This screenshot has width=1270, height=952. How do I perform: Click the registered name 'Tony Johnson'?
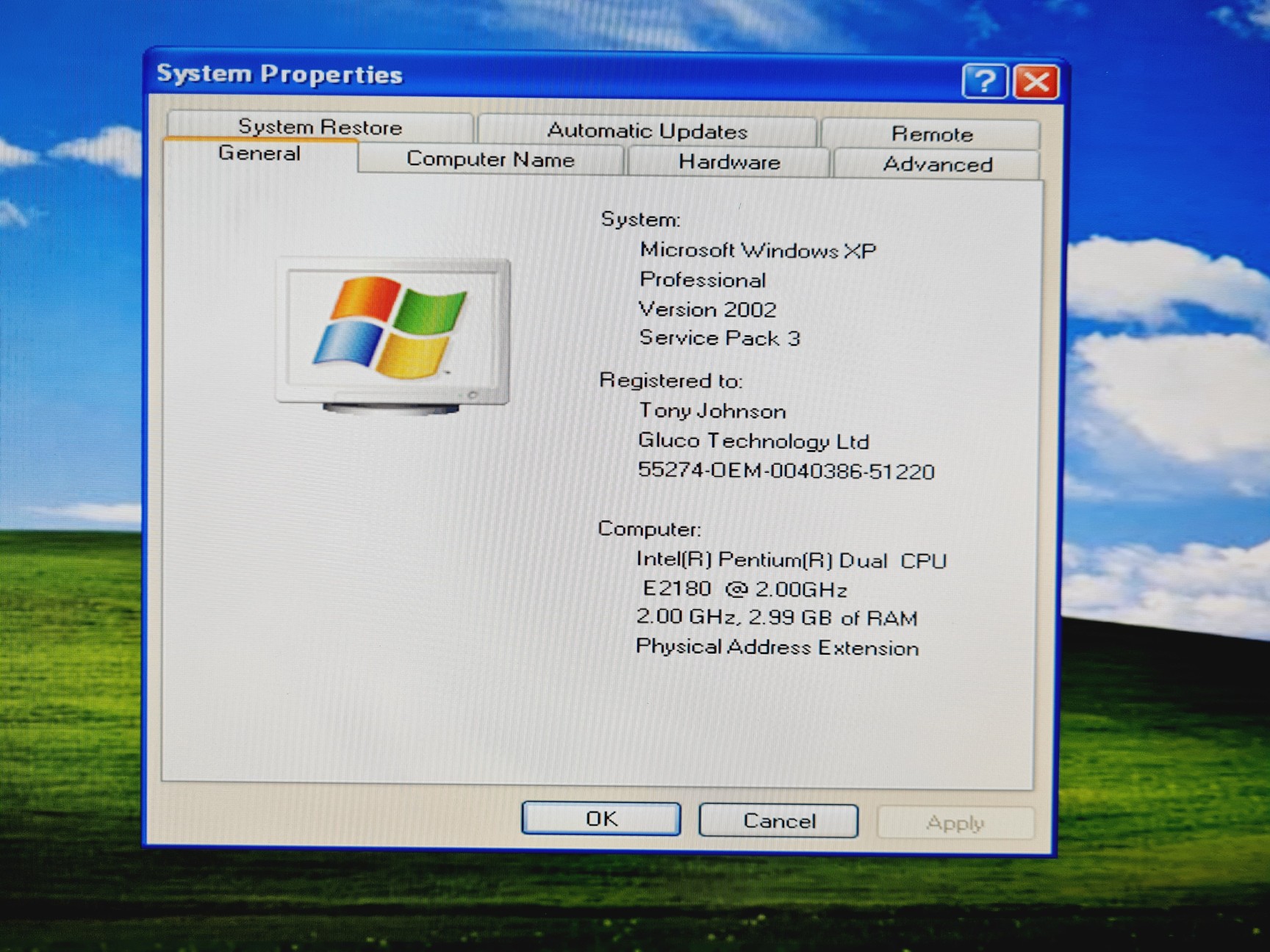(x=712, y=411)
